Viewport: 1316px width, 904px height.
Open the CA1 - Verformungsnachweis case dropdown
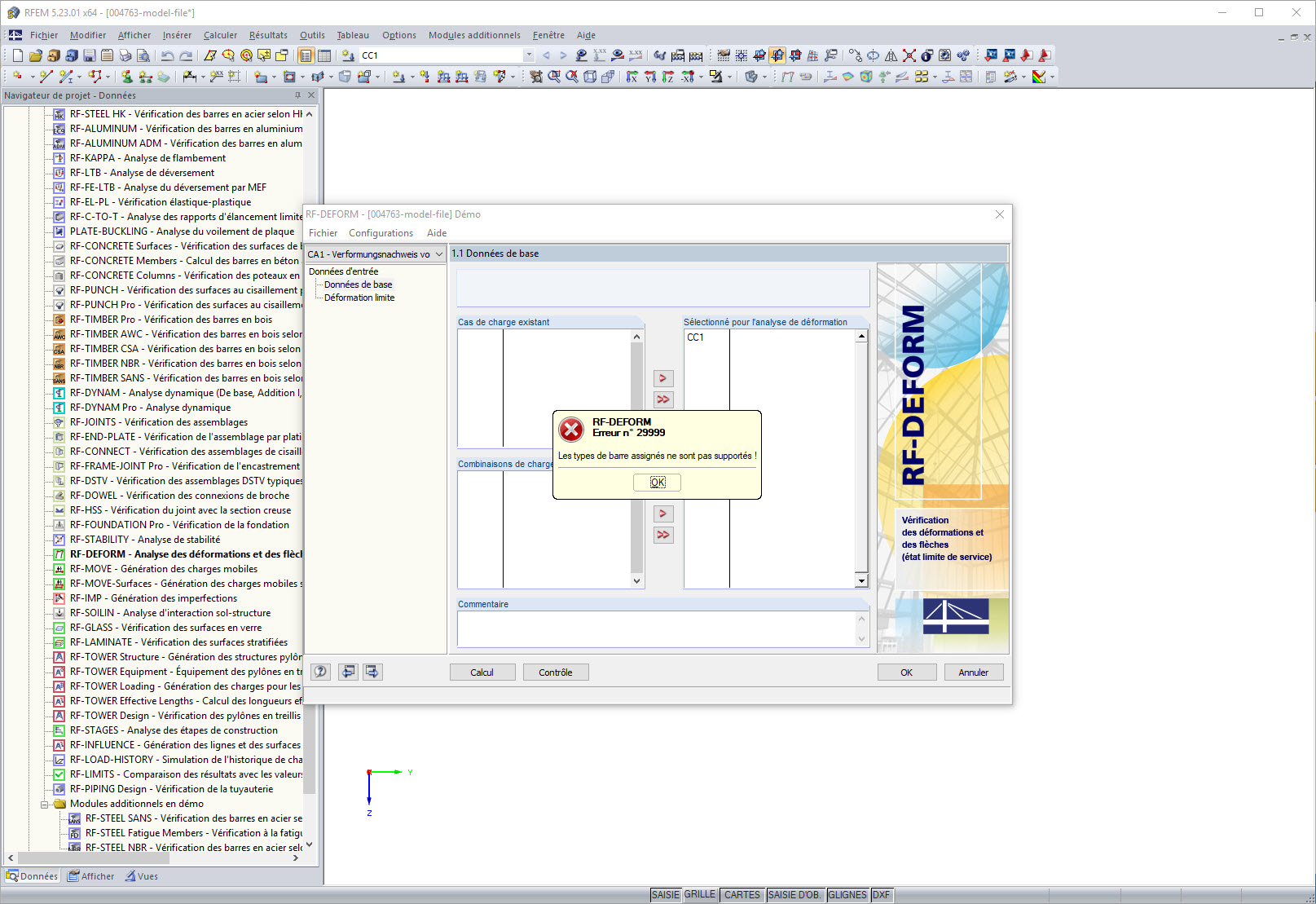[x=439, y=254]
